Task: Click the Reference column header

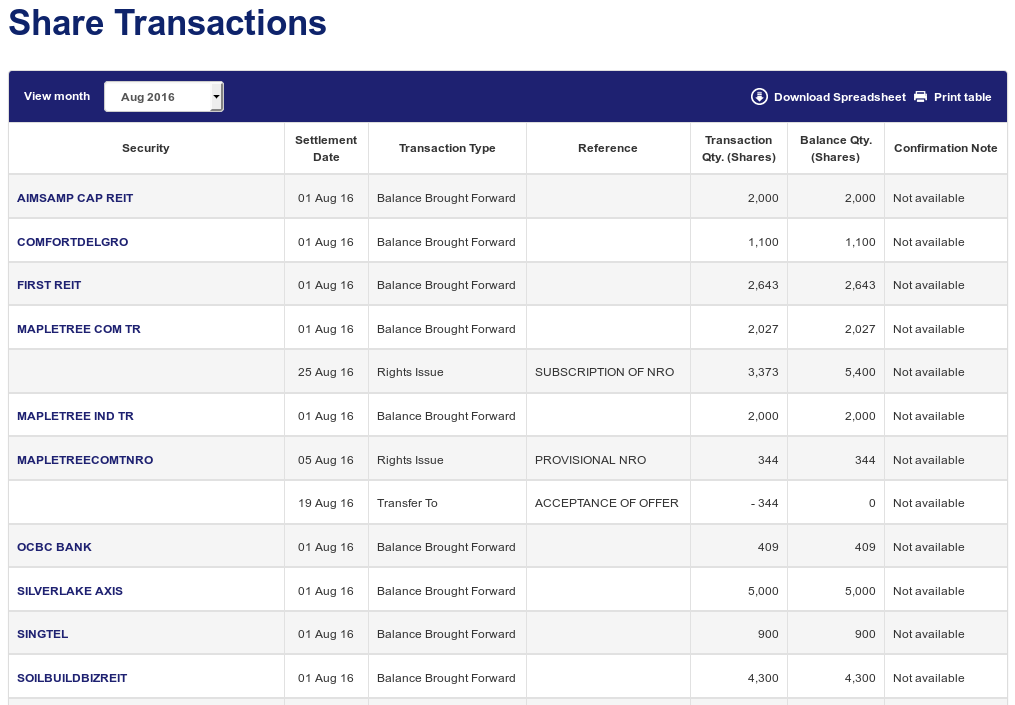Action: point(608,148)
